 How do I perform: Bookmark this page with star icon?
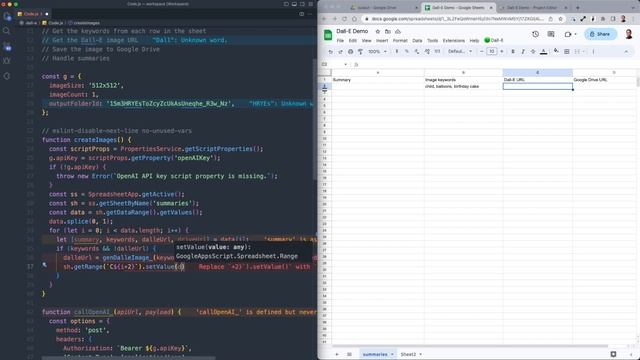point(560,19)
